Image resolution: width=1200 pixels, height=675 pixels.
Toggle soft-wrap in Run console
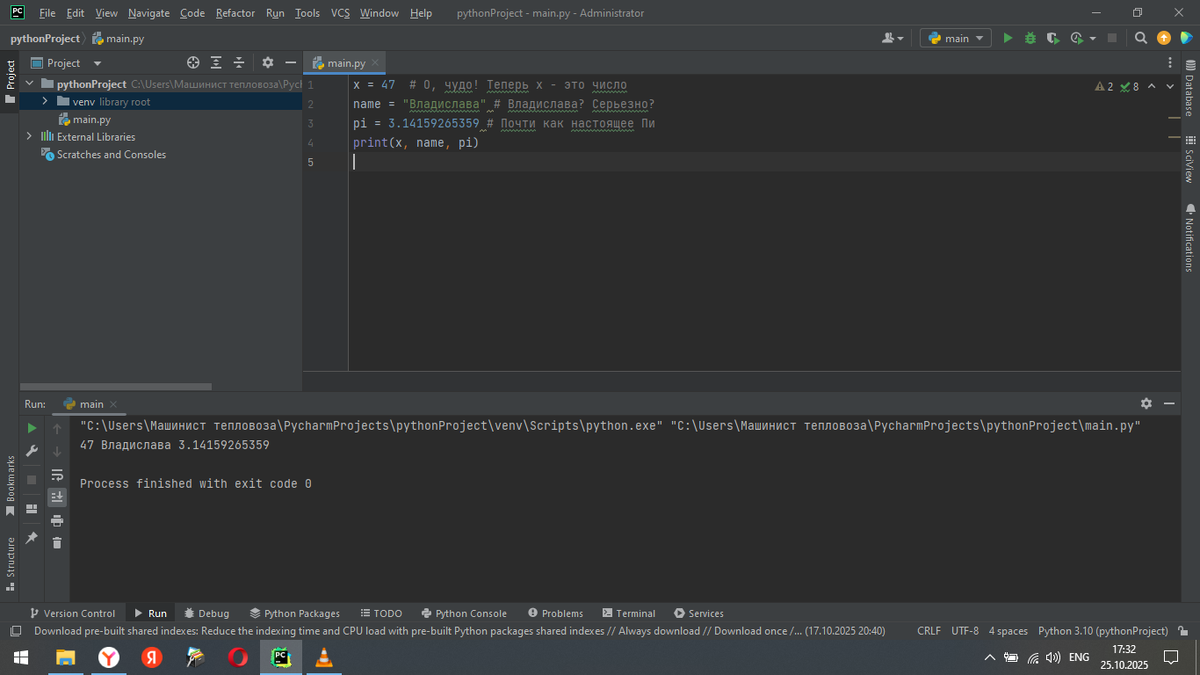[x=57, y=474]
